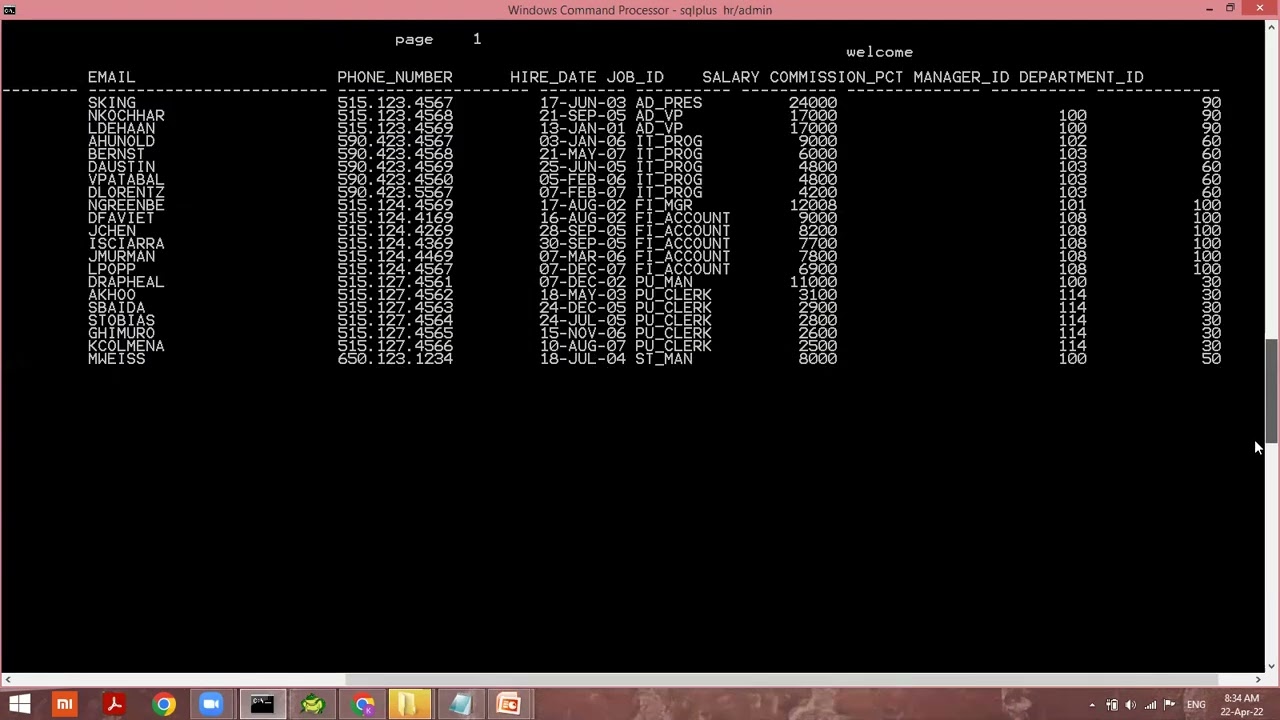This screenshot has height=720, width=1280.
Task: Click the vertical scrollbar up arrow
Action: point(1272,27)
